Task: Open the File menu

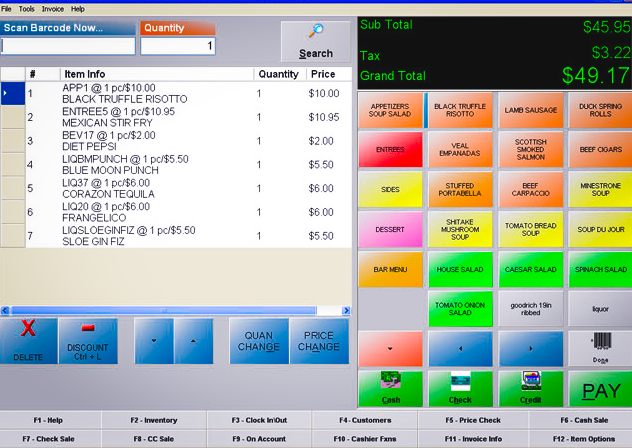Action: (6, 9)
